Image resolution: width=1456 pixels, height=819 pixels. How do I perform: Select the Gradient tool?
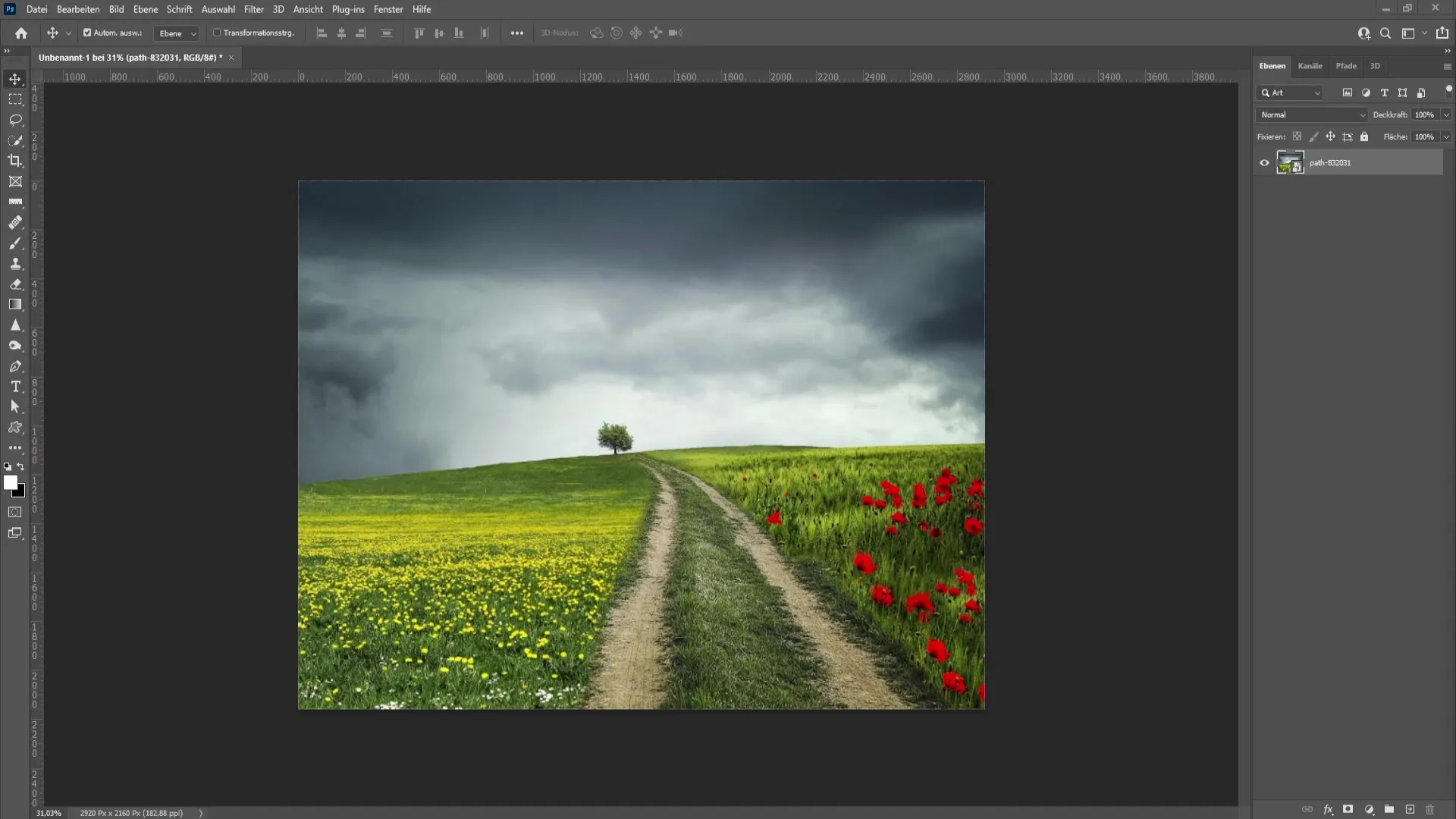tap(15, 305)
